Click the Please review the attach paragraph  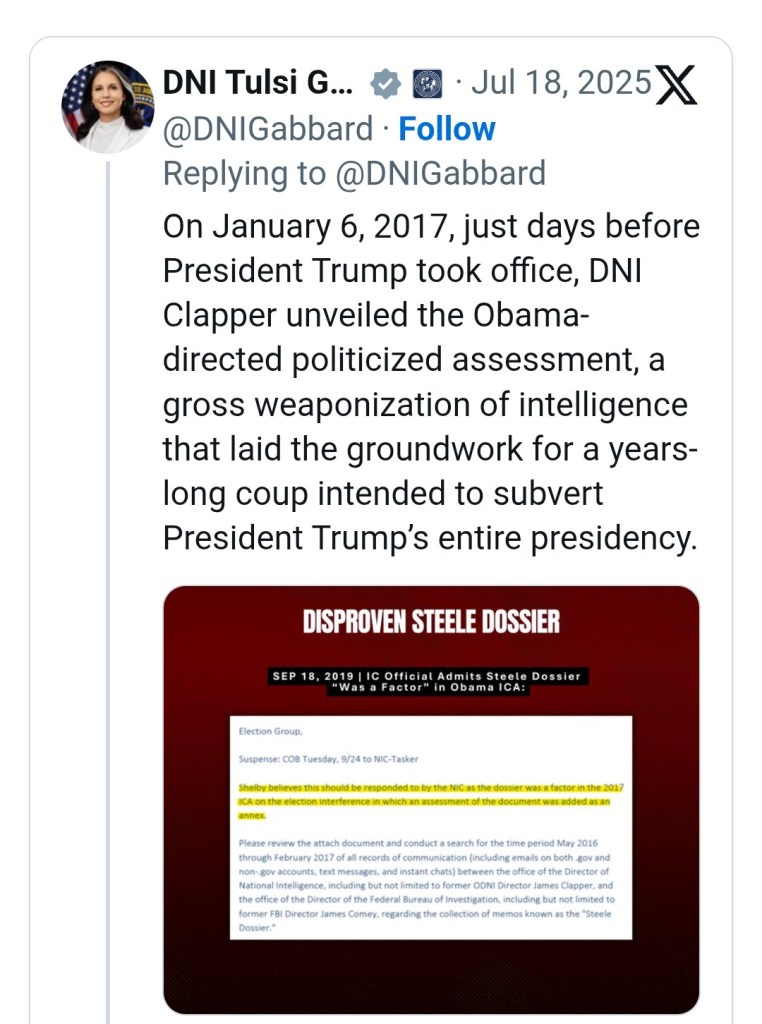coord(430,879)
